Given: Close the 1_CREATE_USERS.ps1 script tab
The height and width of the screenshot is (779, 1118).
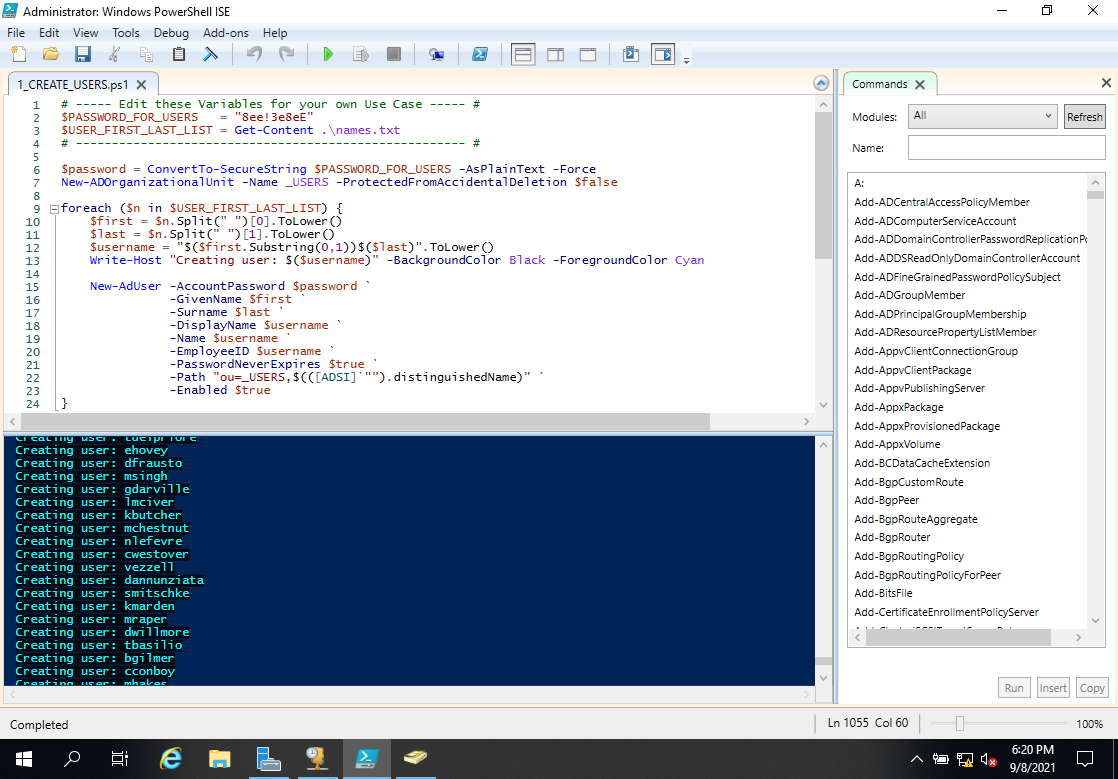Looking at the screenshot, I should click(141, 84).
